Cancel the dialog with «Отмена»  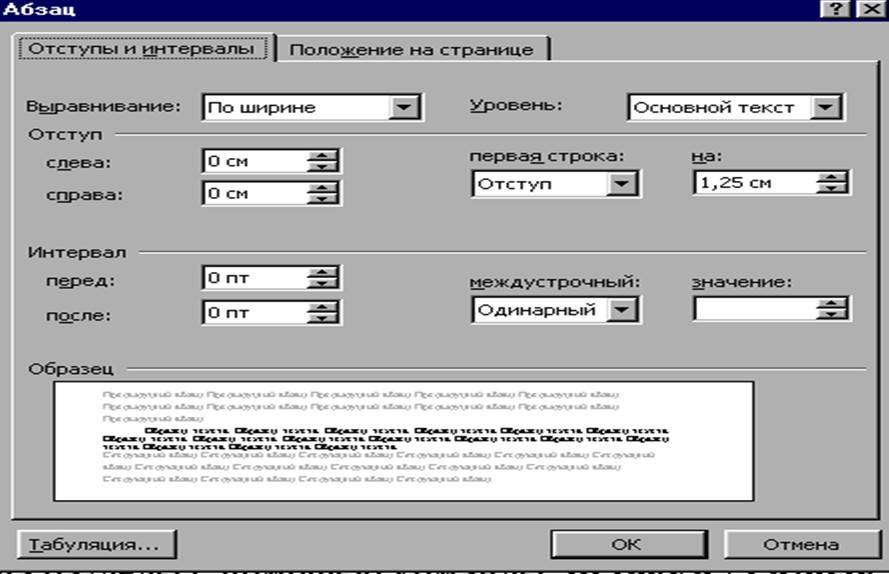[x=802, y=545]
